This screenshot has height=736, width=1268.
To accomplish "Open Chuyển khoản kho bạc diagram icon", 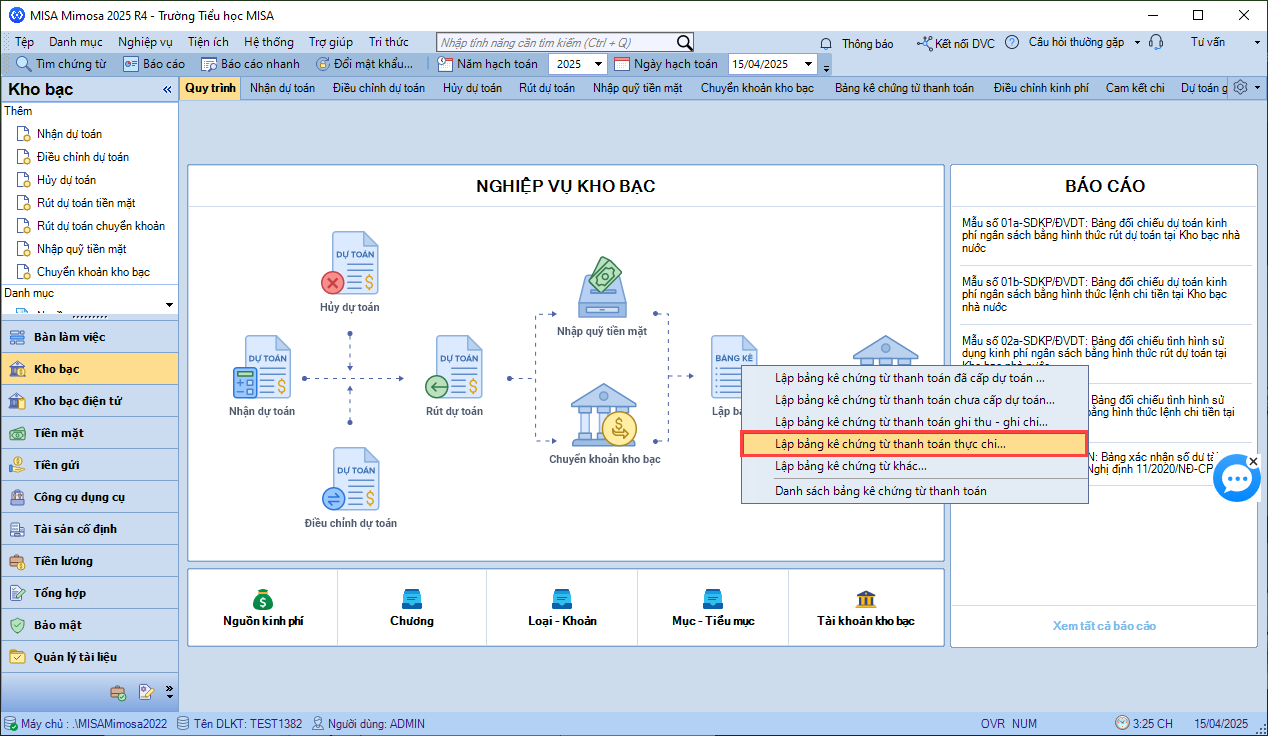I will coord(604,416).
